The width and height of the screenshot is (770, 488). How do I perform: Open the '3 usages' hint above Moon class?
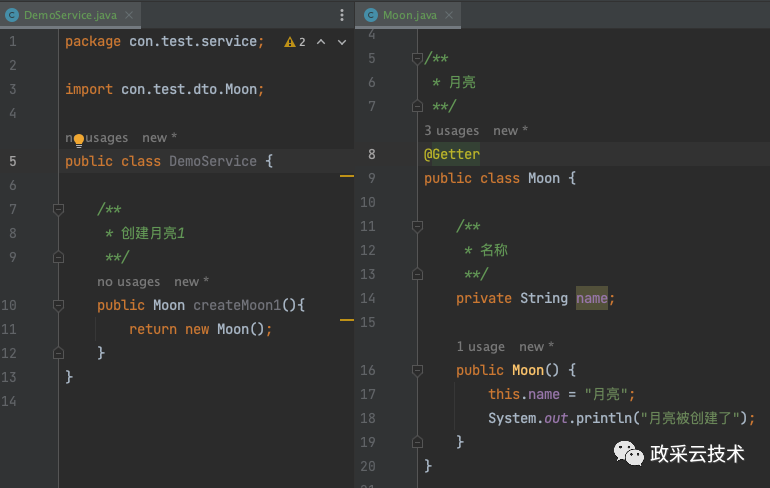point(451,131)
